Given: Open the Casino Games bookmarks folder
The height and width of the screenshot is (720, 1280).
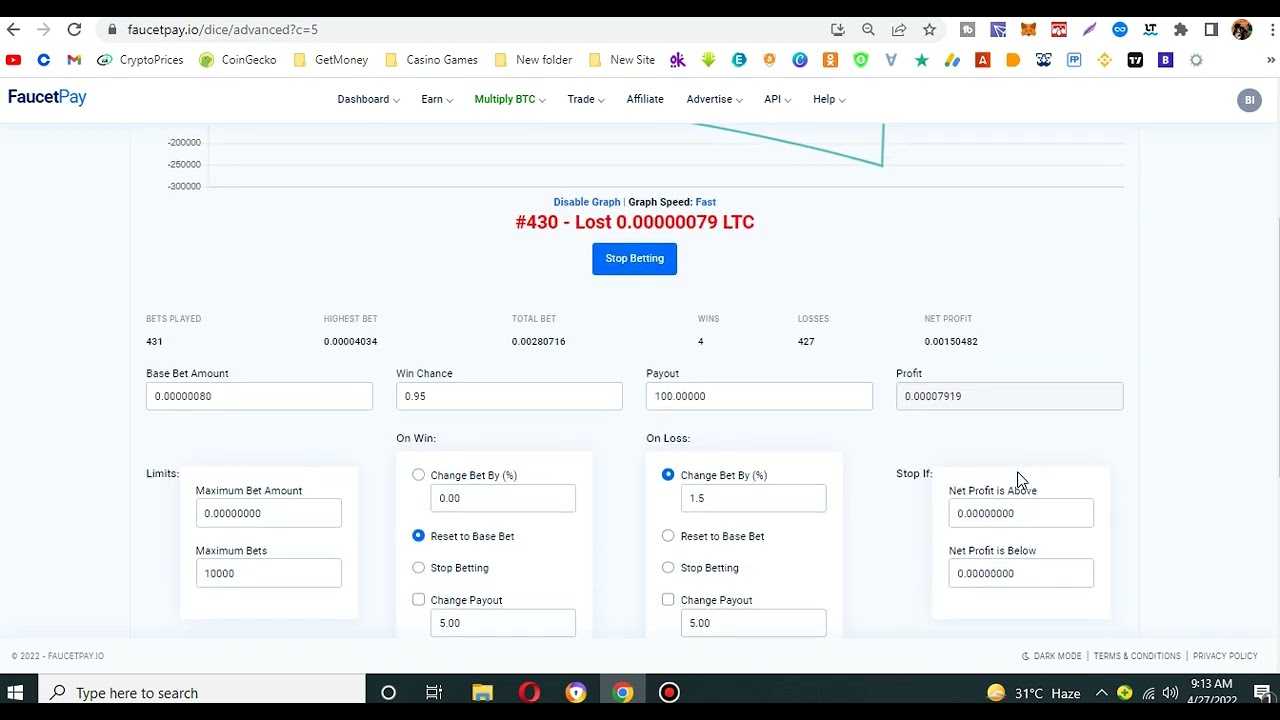Looking at the screenshot, I should [x=431, y=60].
